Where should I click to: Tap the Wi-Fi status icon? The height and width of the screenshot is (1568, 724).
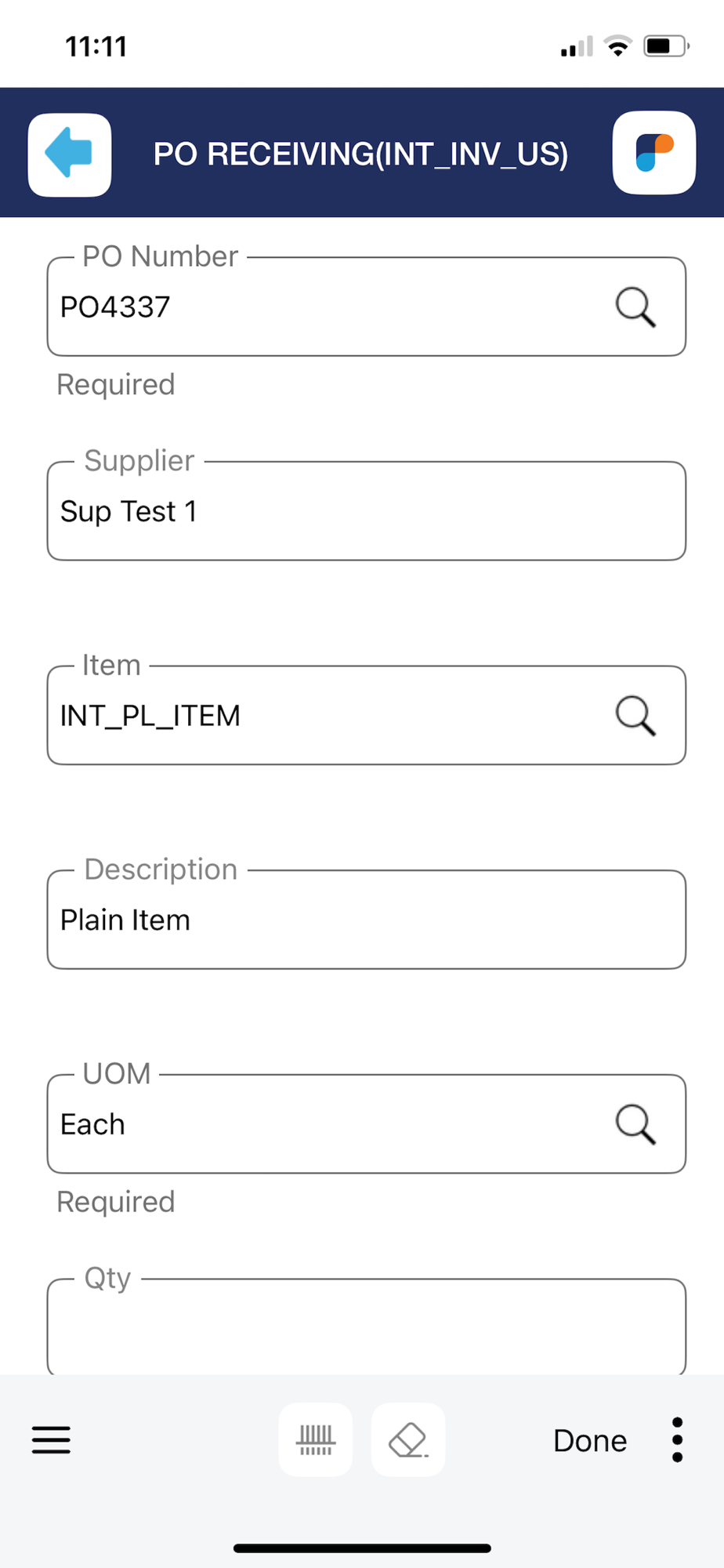[x=619, y=46]
